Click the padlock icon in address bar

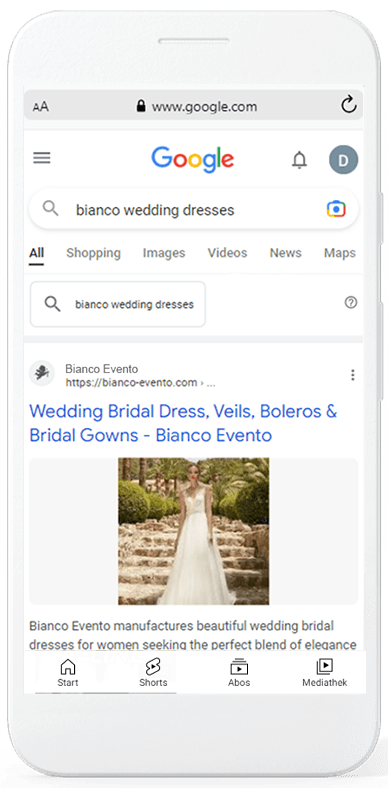tap(141, 106)
